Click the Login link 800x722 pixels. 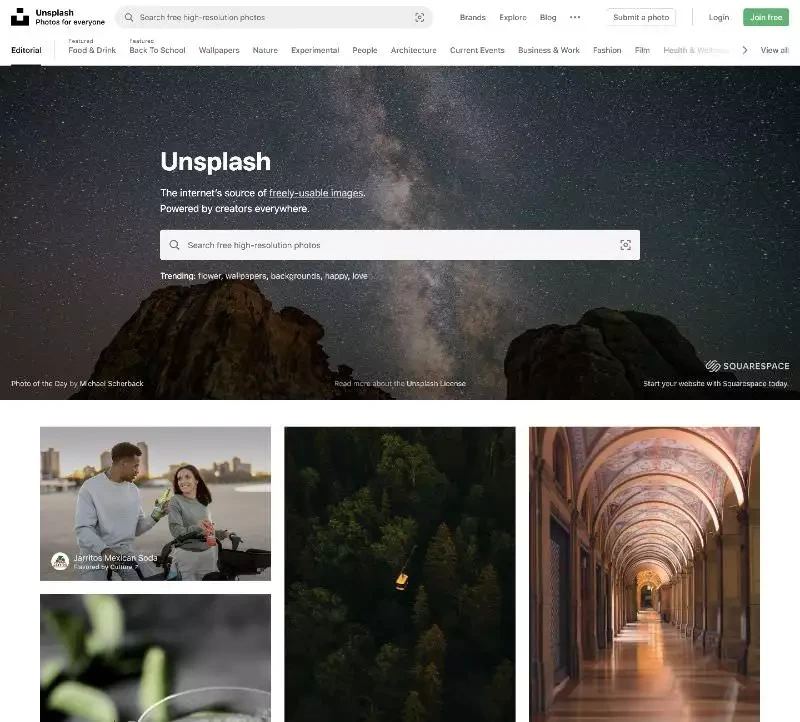719,17
